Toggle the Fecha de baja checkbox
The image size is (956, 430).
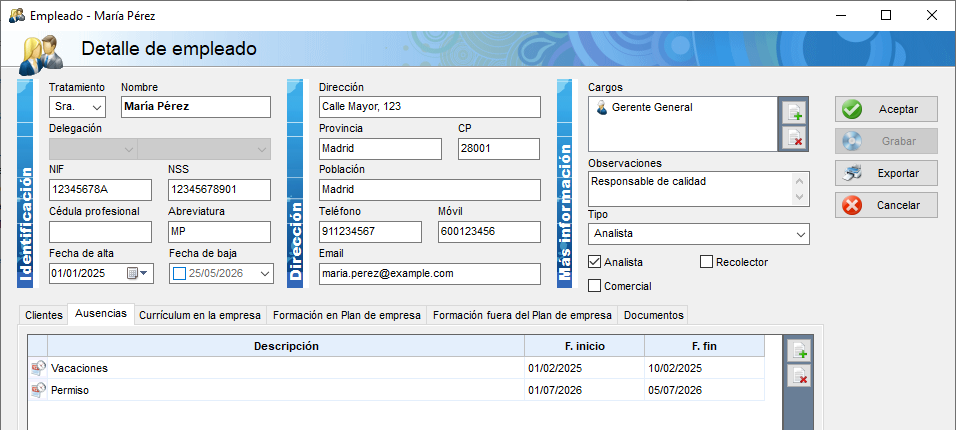click(x=179, y=274)
